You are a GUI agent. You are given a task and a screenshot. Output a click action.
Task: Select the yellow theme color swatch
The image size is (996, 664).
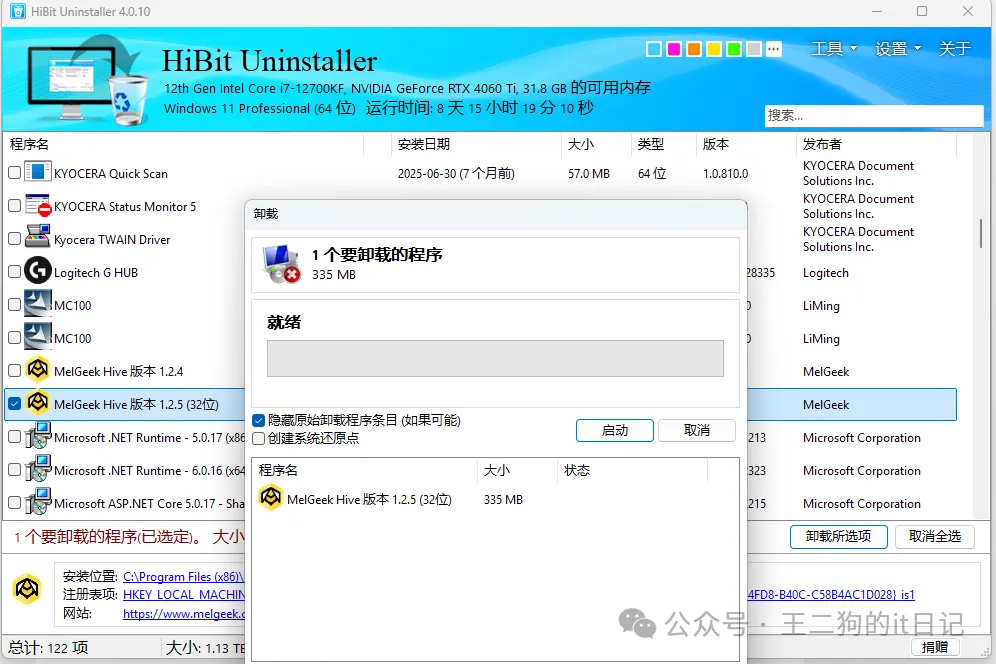(x=714, y=49)
